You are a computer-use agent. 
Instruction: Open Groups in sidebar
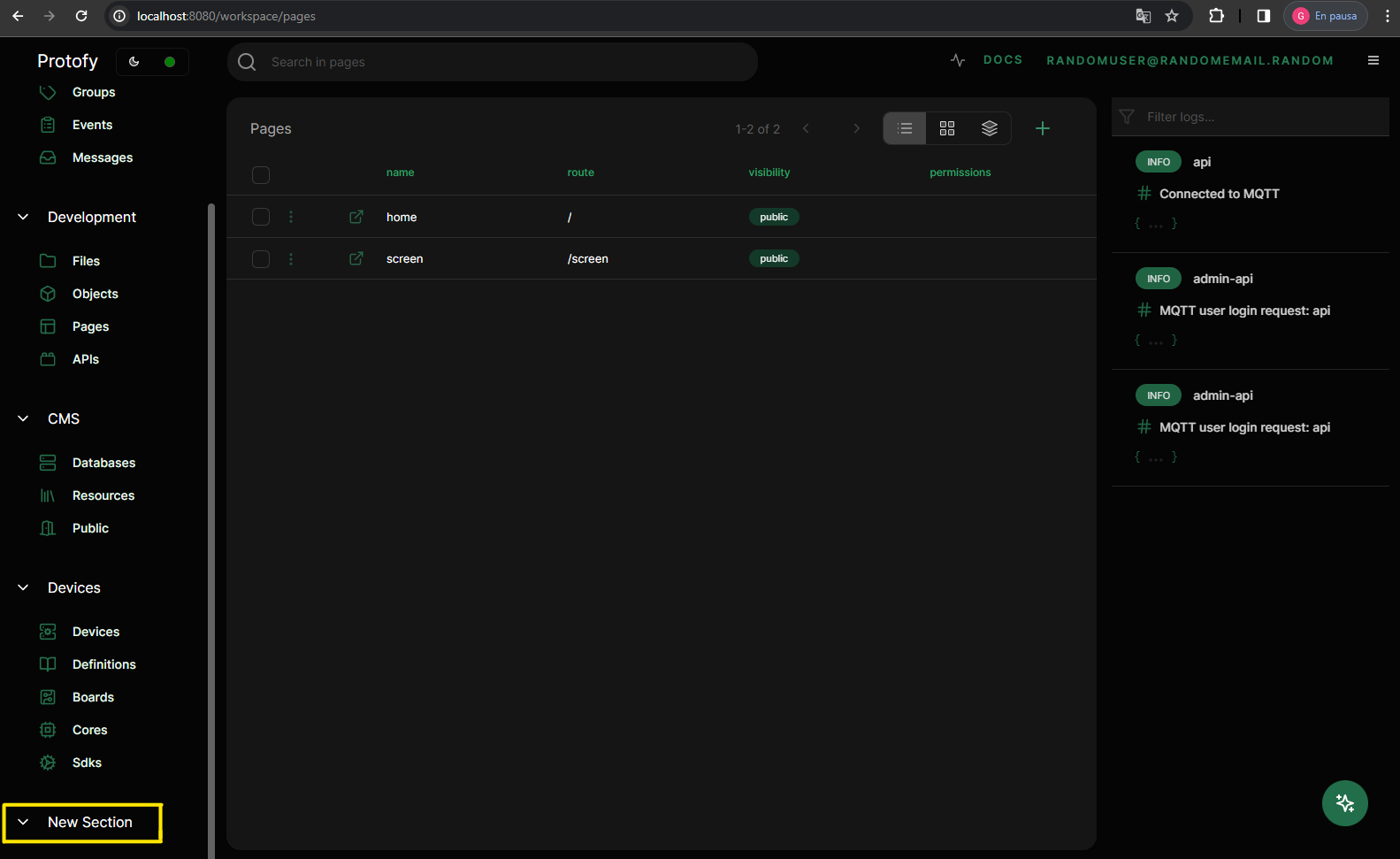pyautogui.click(x=94, y=92)
